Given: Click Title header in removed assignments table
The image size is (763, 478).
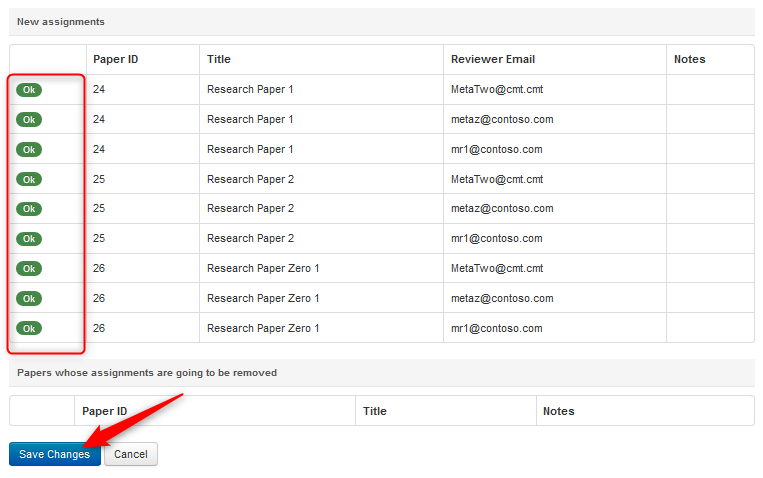Looking at the screenshot, I should [x=375, y=411].
